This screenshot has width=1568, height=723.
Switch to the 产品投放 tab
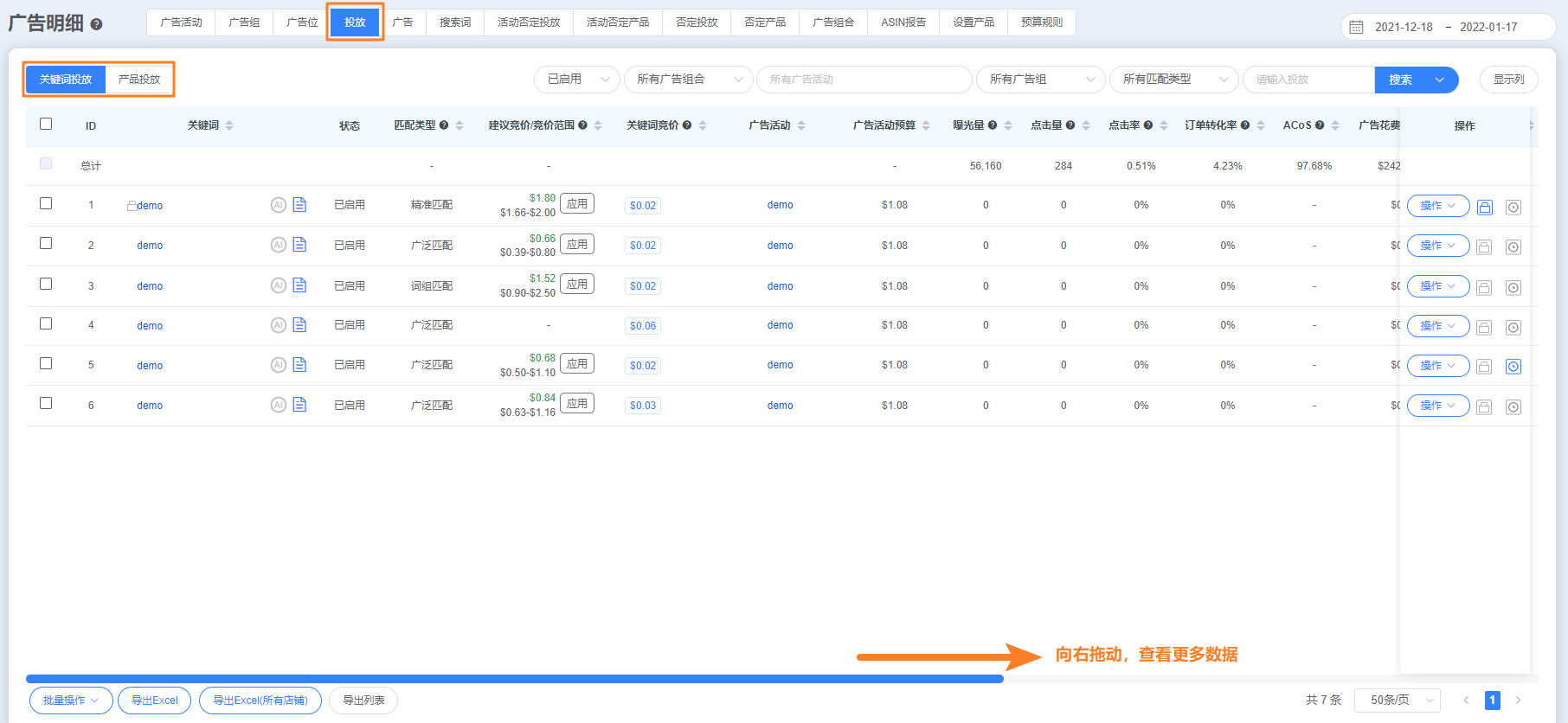(139, 80)
